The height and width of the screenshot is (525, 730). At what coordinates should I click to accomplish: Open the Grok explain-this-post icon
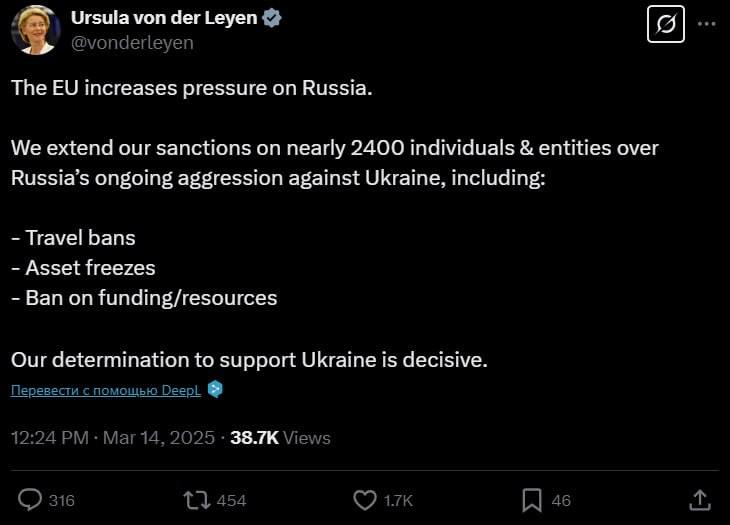click(665, 23)
